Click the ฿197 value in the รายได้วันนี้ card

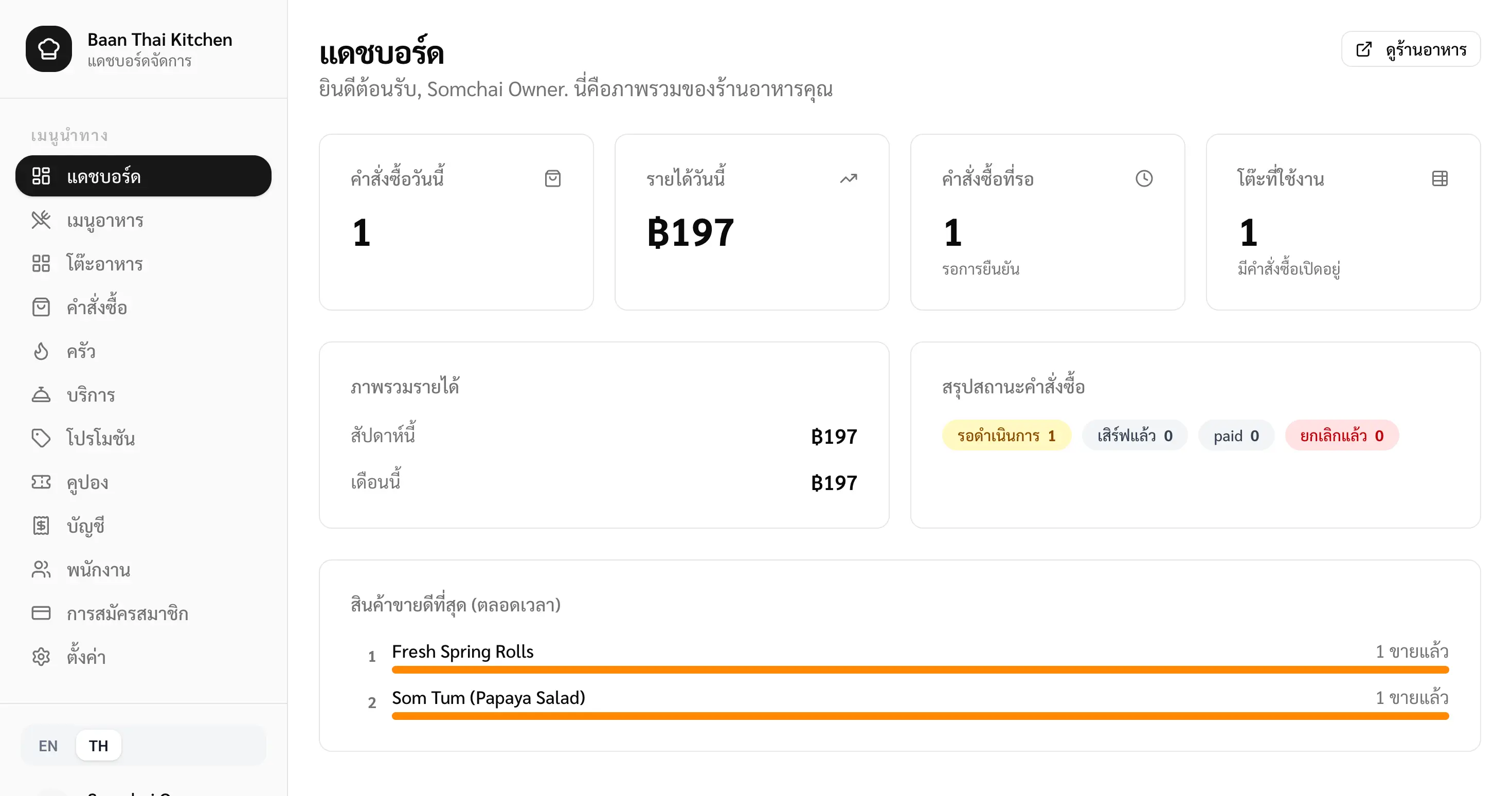pos(690,232)
